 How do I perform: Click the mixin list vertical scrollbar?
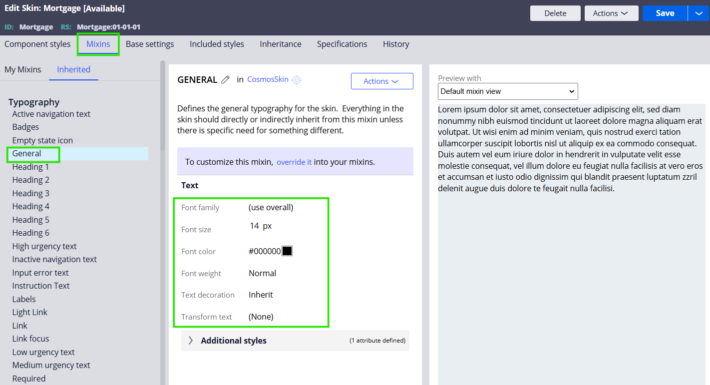coord(163,106)
